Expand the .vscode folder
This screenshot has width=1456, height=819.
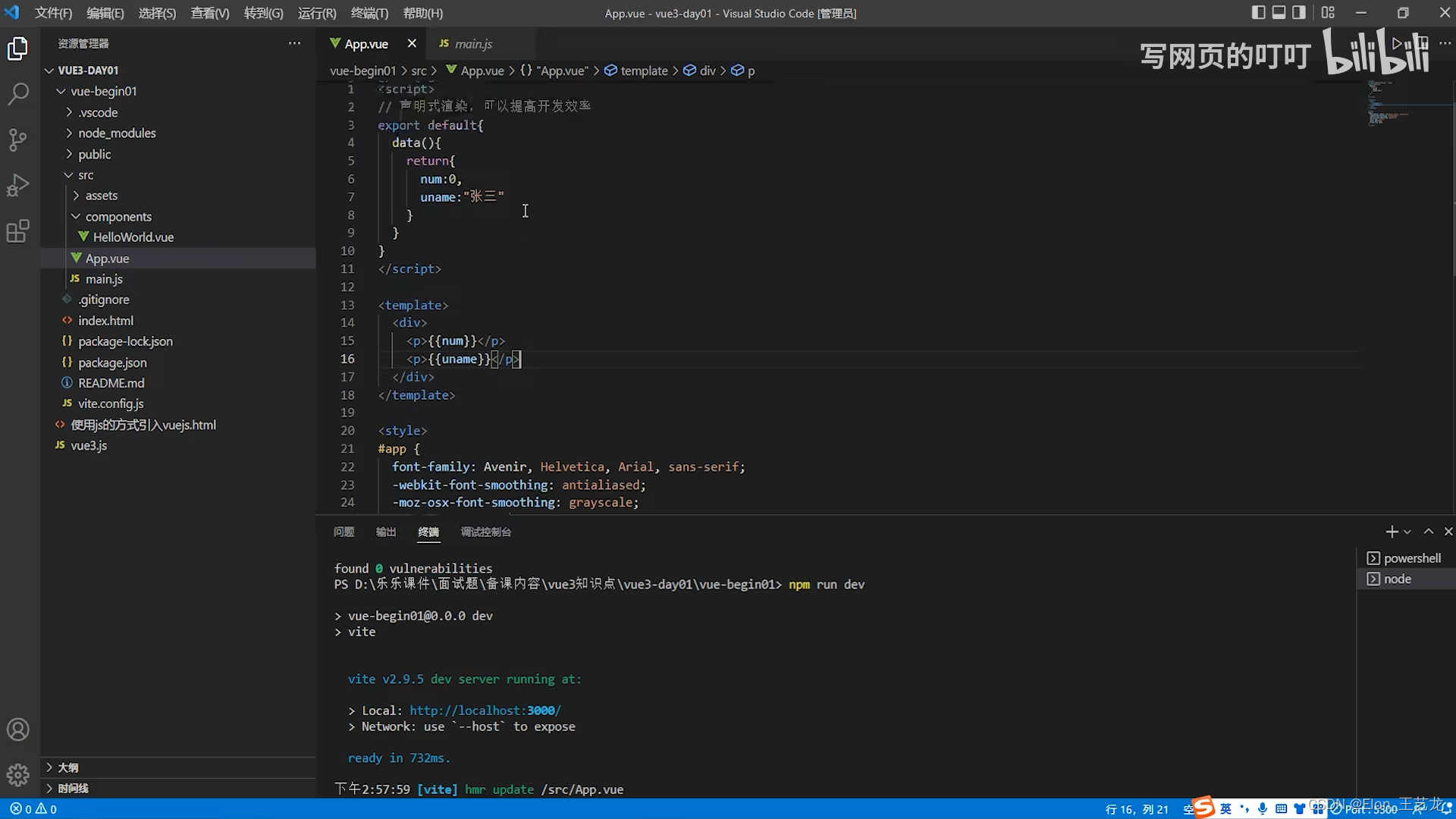point(98,112)
